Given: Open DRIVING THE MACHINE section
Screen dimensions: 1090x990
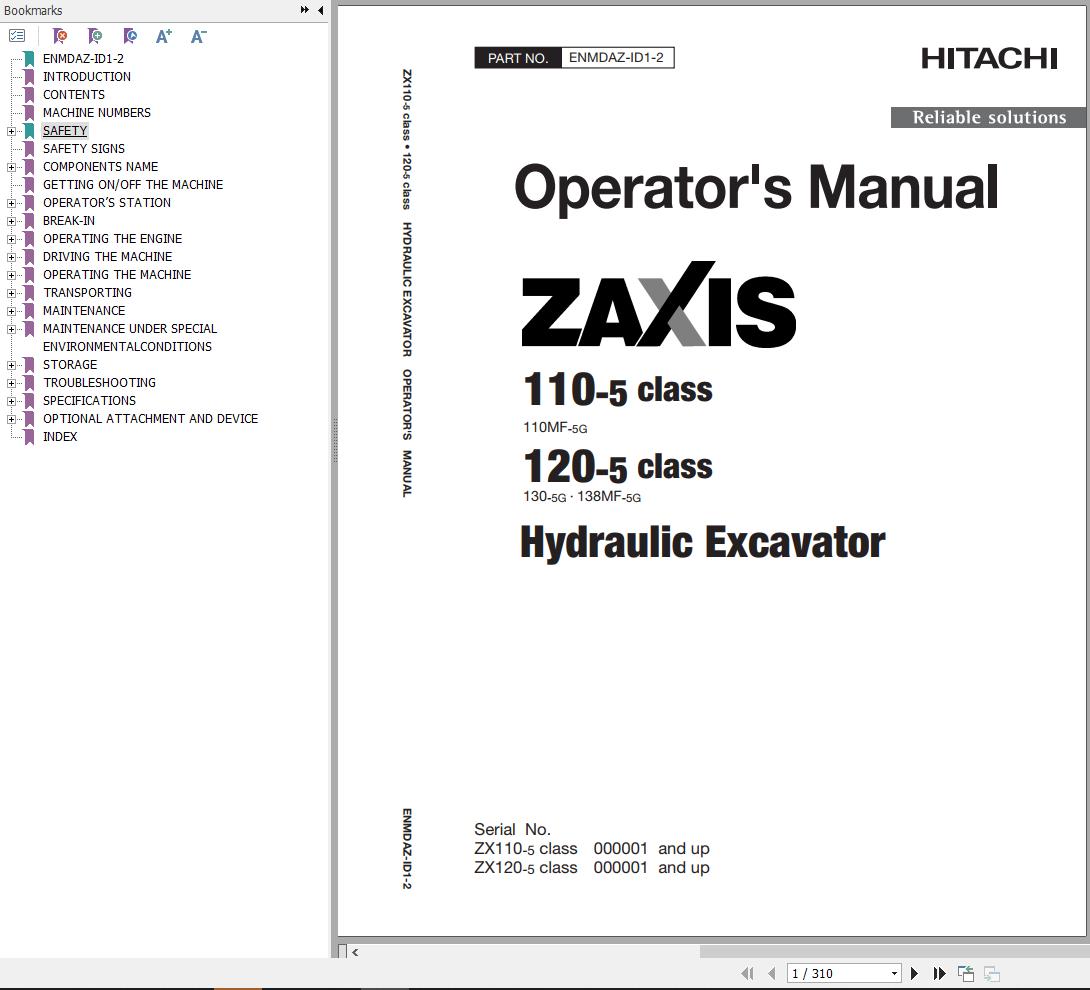Looking at the screenshot, I should 108,257.
